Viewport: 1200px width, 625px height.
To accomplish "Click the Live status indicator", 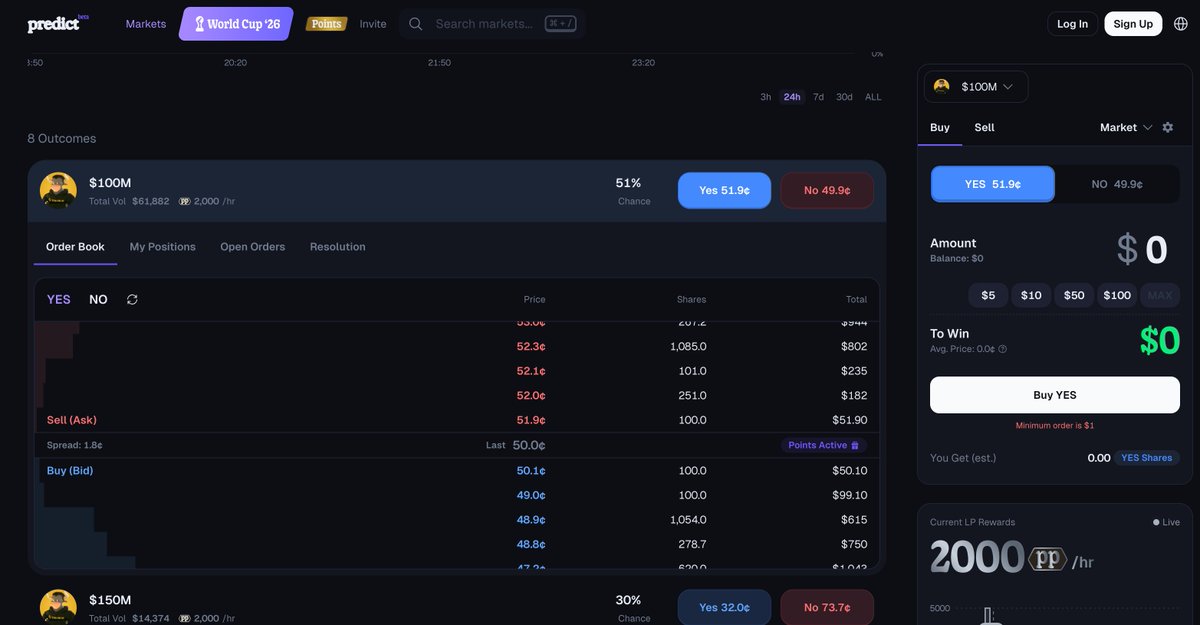I will 1166,522.
